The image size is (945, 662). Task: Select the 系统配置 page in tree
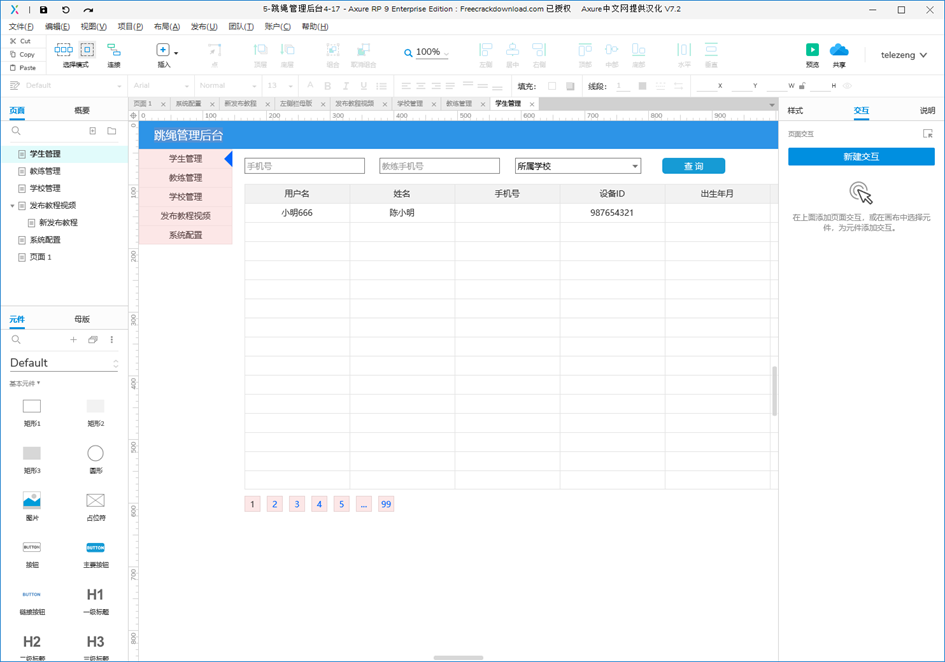[x=45, y=240]
